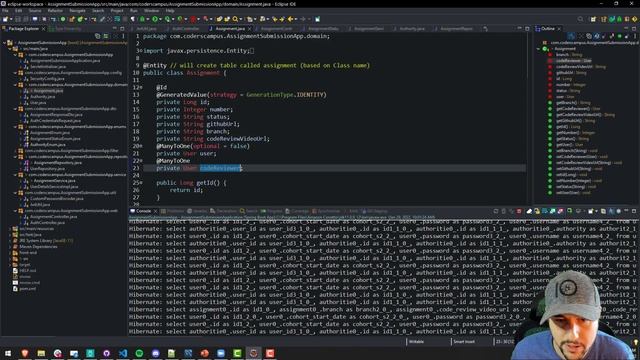
Task: Select the Outline view tab
Action: point(548,29)
